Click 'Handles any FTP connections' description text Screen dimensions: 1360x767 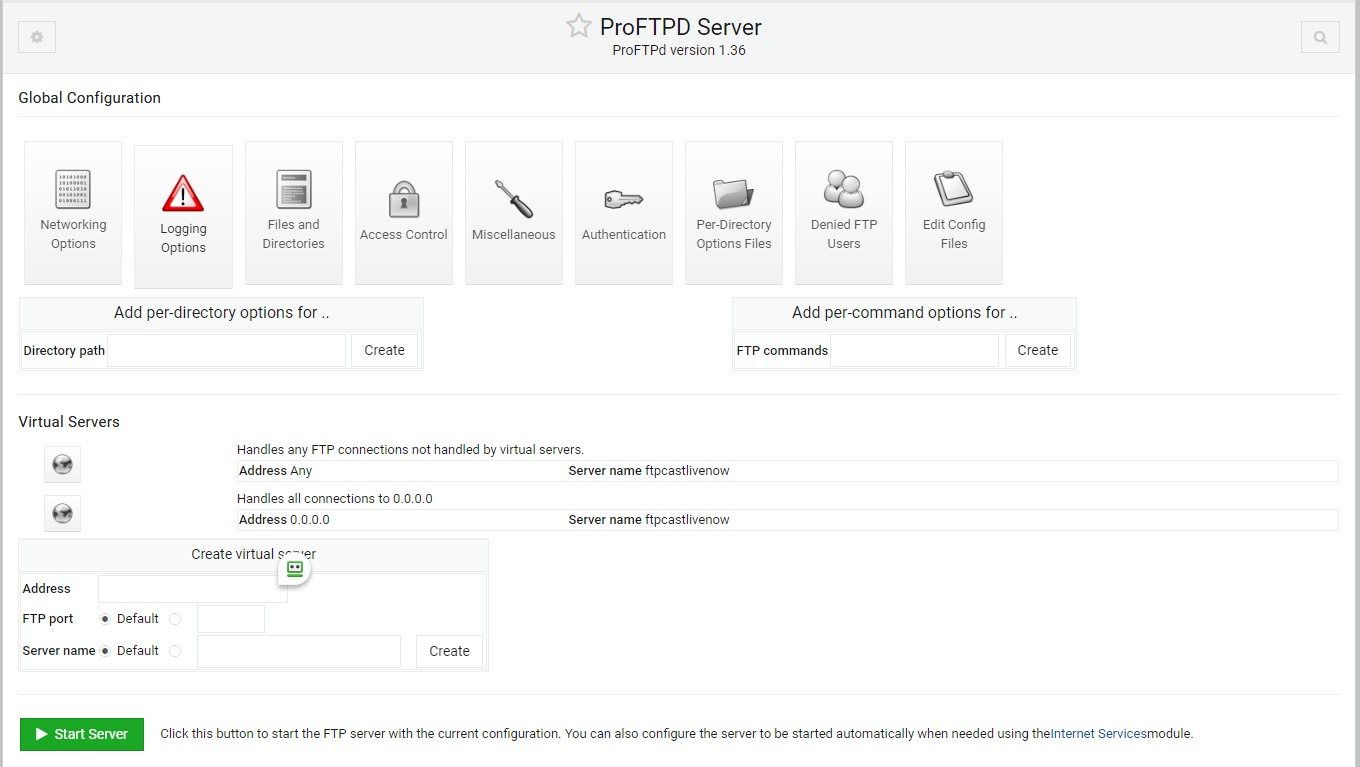click(410, 450)
